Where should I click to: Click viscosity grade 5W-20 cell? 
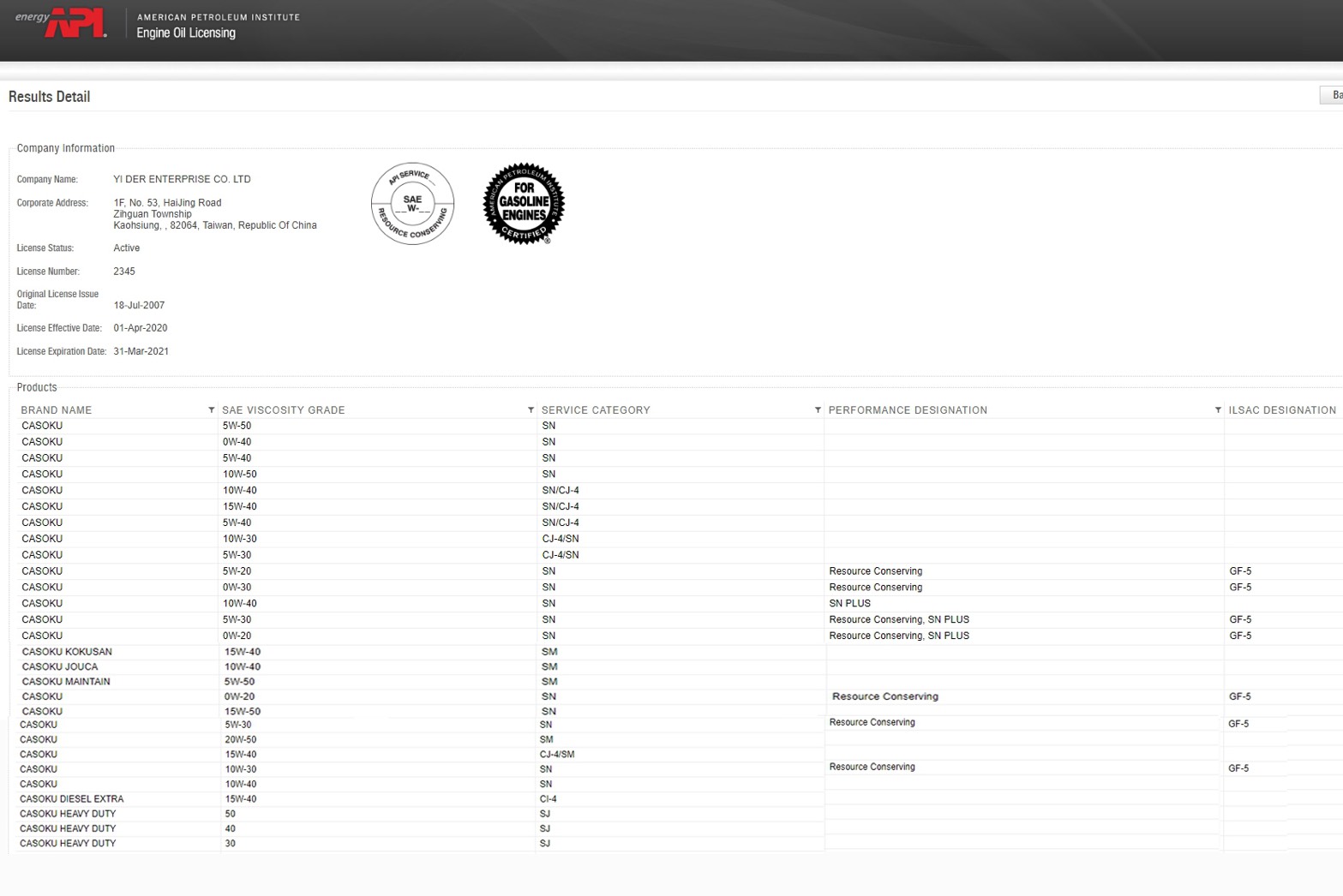[x=237, y=571]
